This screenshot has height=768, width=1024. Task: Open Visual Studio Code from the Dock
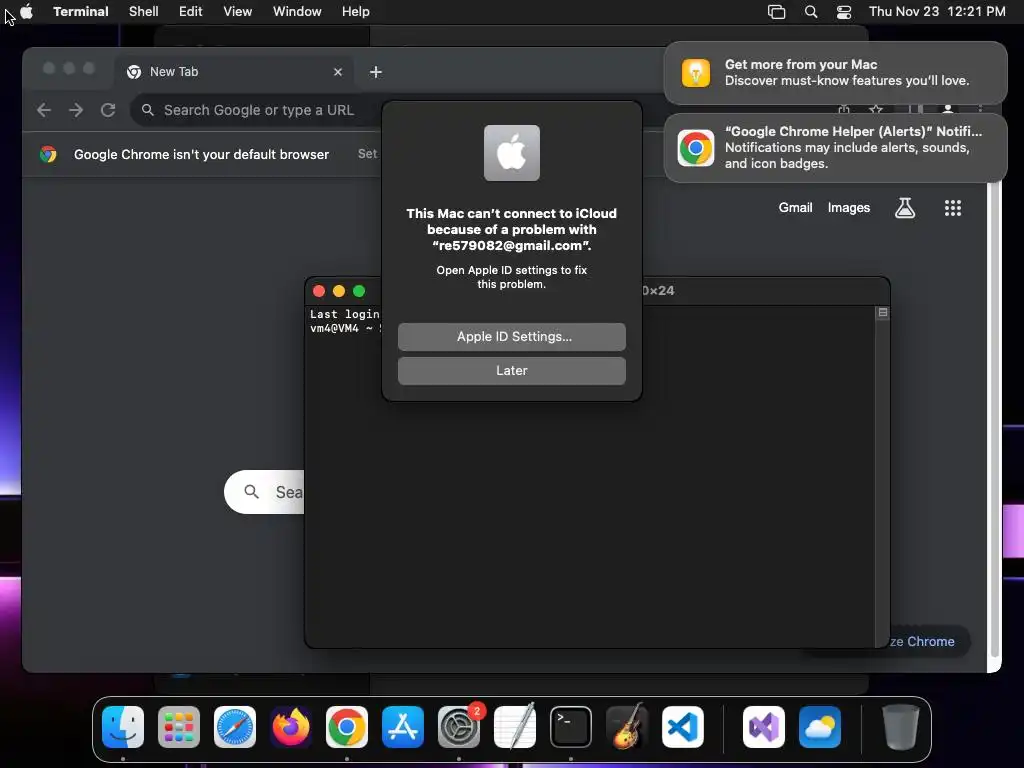(x=682, y=727)
